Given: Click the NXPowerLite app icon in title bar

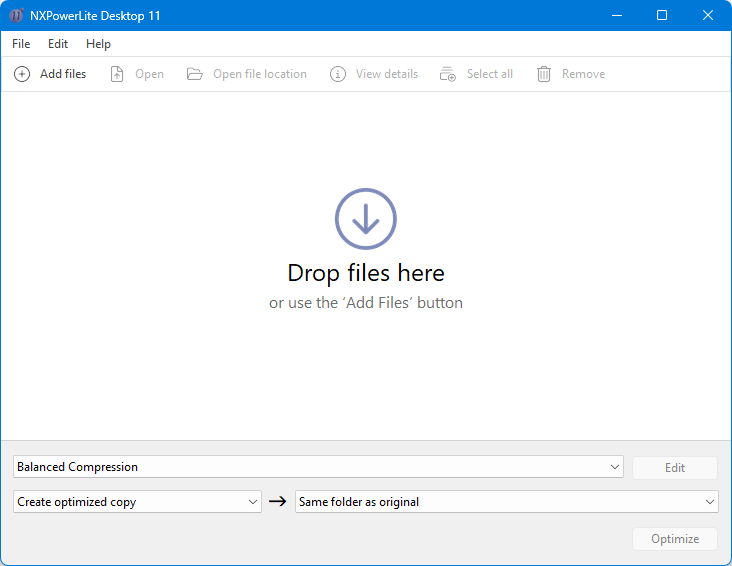Looking at the screenshot, I should [17, 16].
